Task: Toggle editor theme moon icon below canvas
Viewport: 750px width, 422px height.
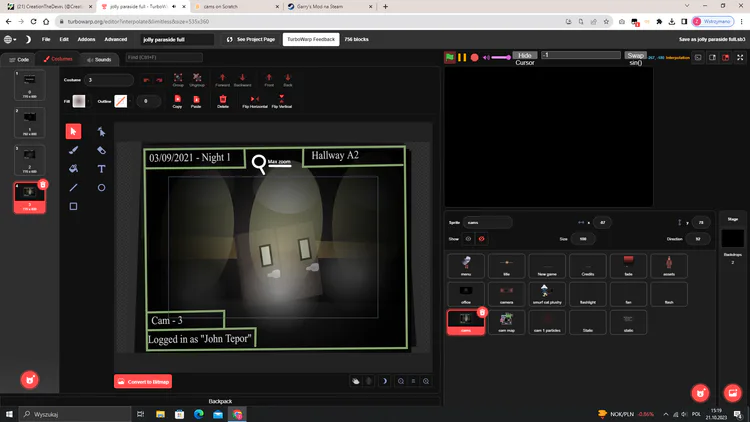Action: click(385, 381)
